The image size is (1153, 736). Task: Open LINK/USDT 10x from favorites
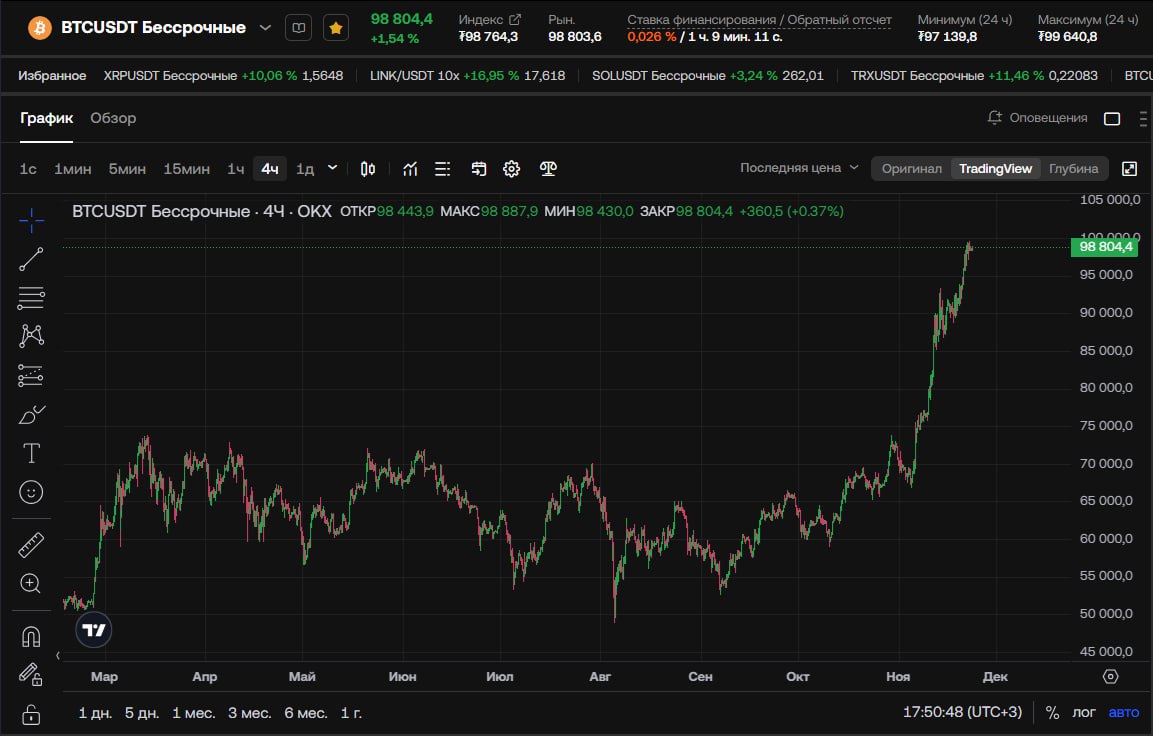click(468, 76)
